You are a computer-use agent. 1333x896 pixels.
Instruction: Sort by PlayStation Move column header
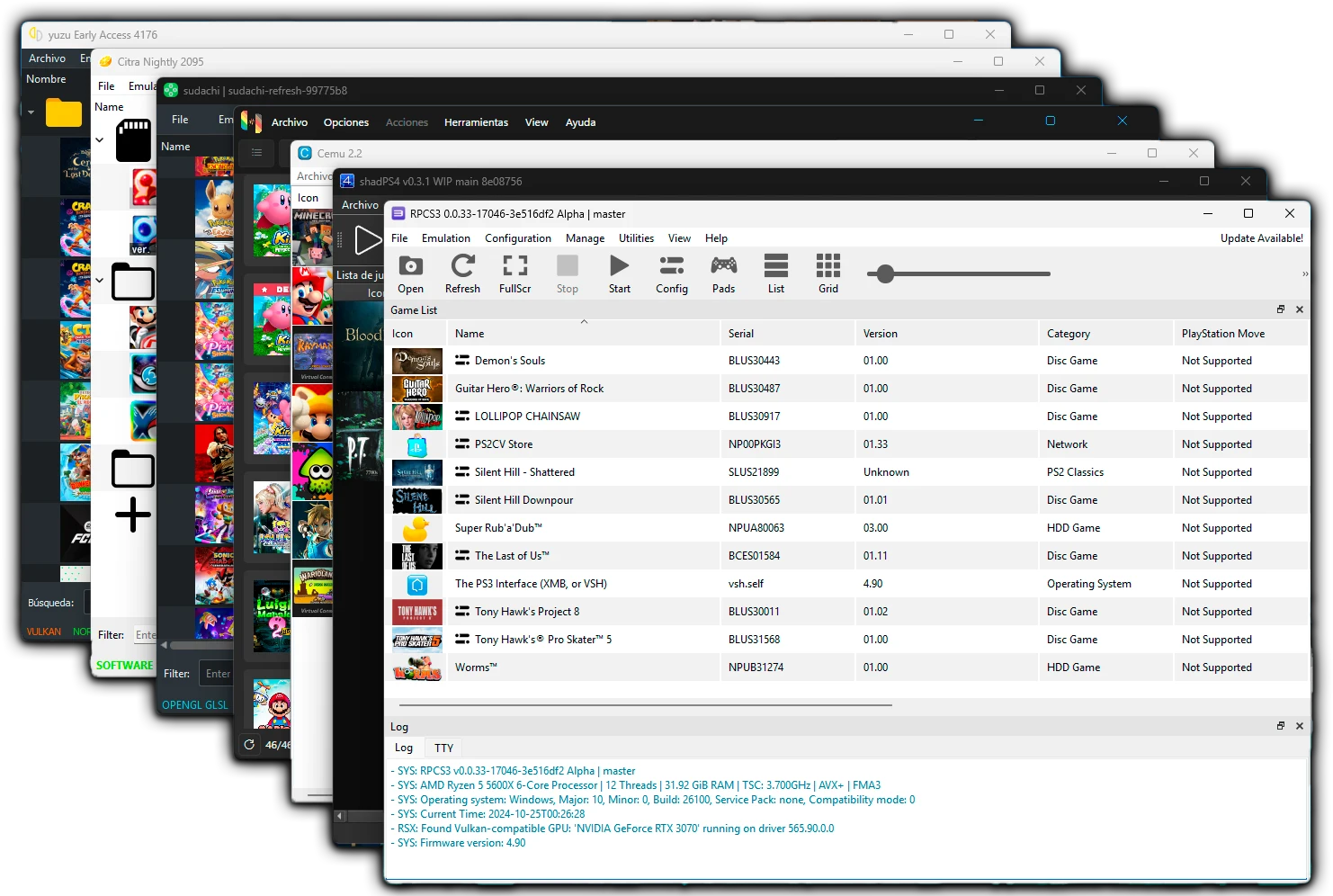pyautogui.click(x=1240, y=334)
